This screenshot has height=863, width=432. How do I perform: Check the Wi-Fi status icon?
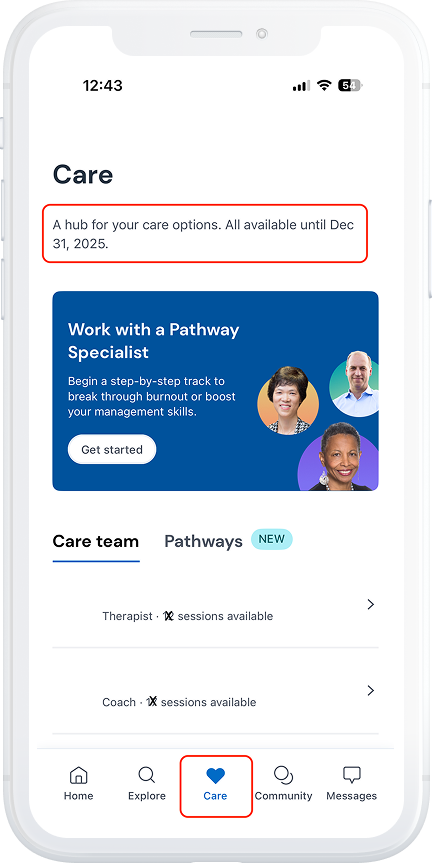coord(324,85)
